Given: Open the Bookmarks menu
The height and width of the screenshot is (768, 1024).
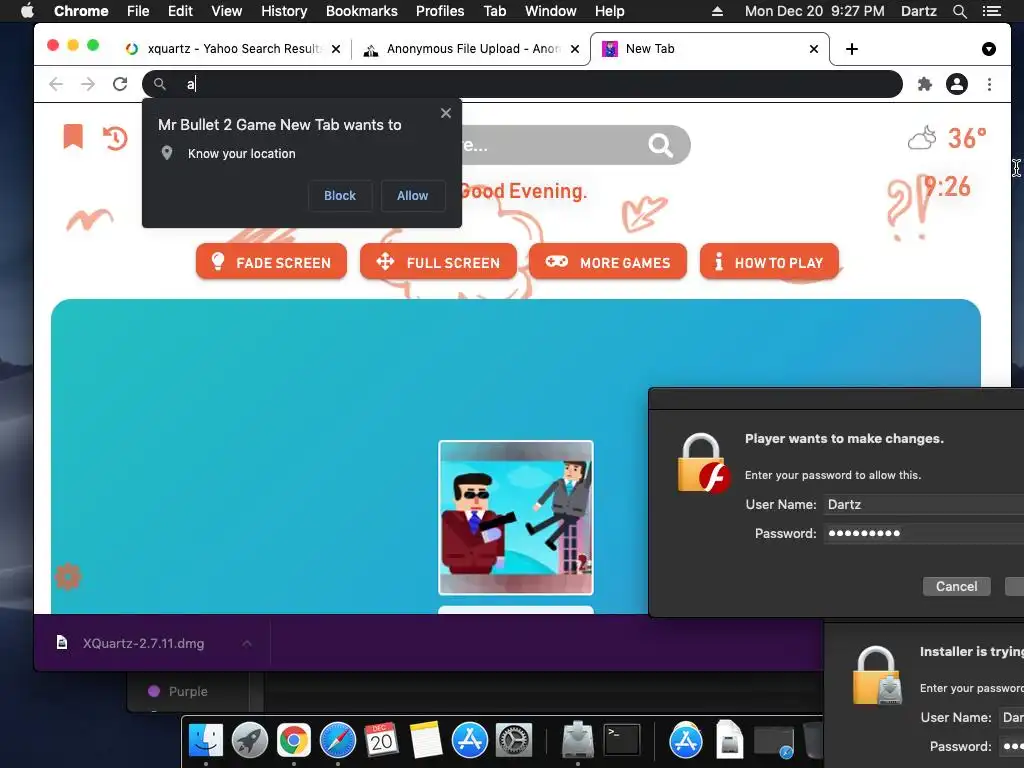Looking at the screenshot, I should tap(361, 11).
